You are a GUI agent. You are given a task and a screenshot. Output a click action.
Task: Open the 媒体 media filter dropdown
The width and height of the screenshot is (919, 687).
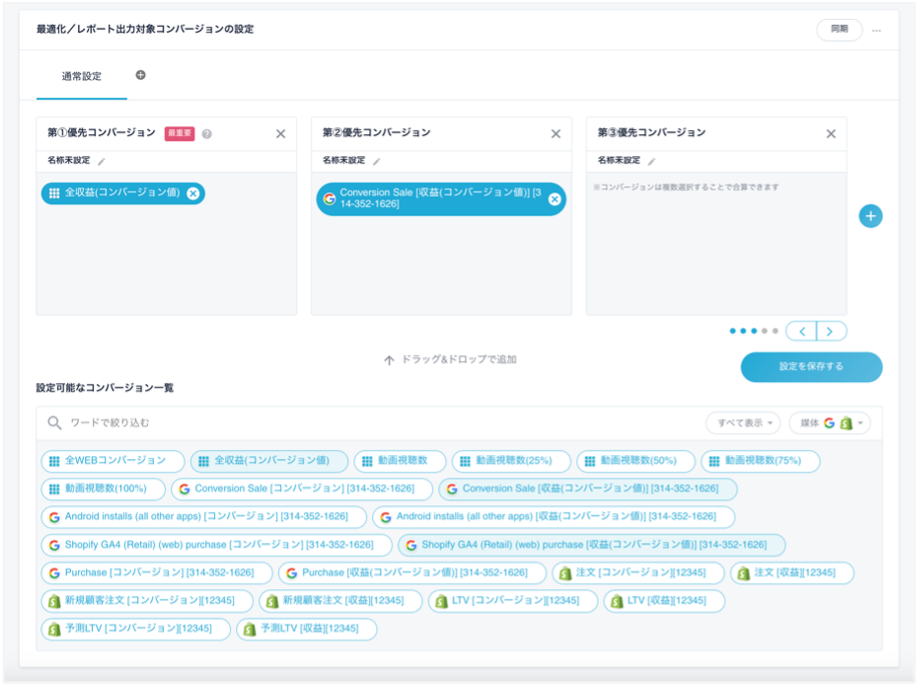[829, 423]
